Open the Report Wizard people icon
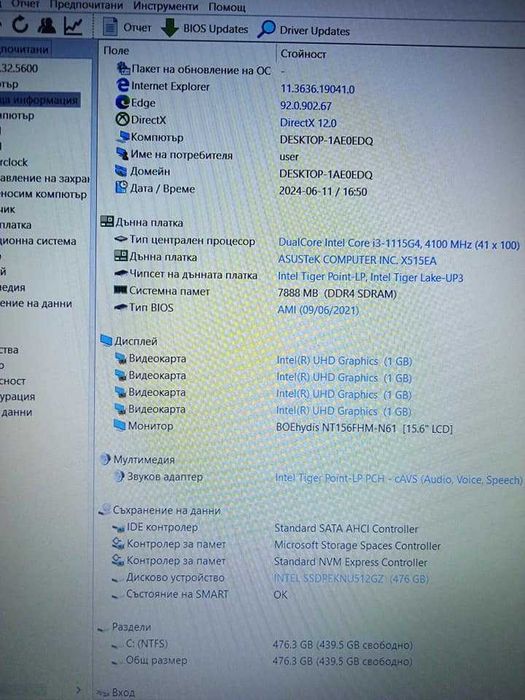Screen dimensions: 525x700 pyautogui.click(x=46, y=26)
